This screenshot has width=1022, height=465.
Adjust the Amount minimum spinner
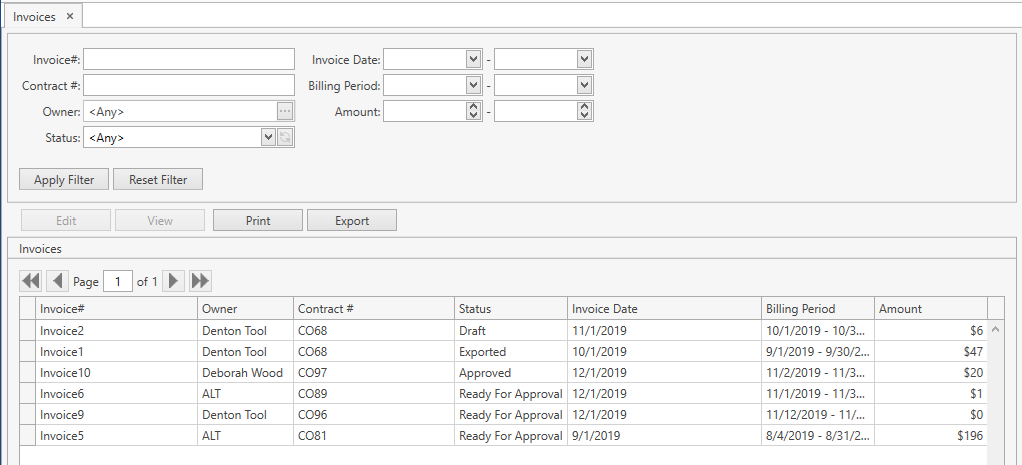pyautogui.click(x=474, y=112)
